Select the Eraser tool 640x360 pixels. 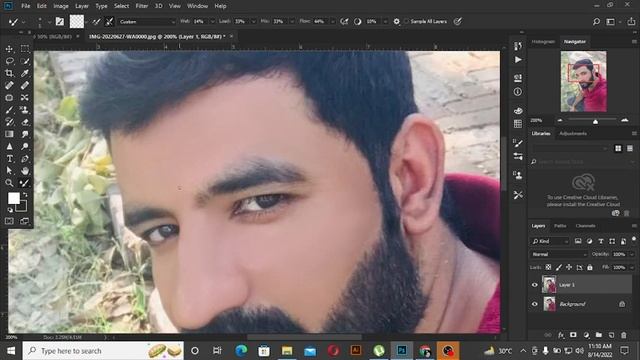pyautogui.click(x=25, y=122)
